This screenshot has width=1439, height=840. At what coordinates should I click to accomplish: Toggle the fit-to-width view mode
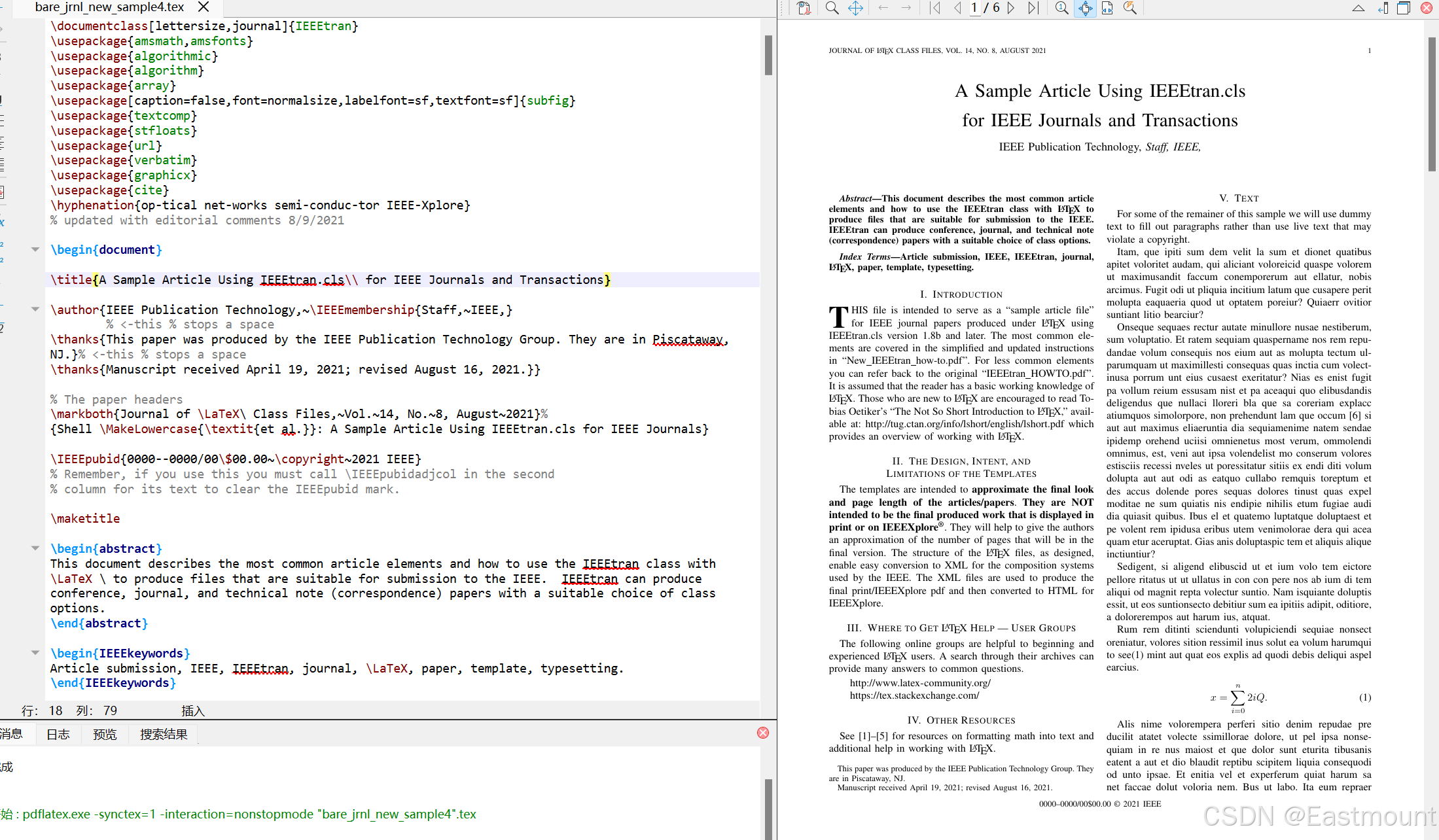(1107, 8)
